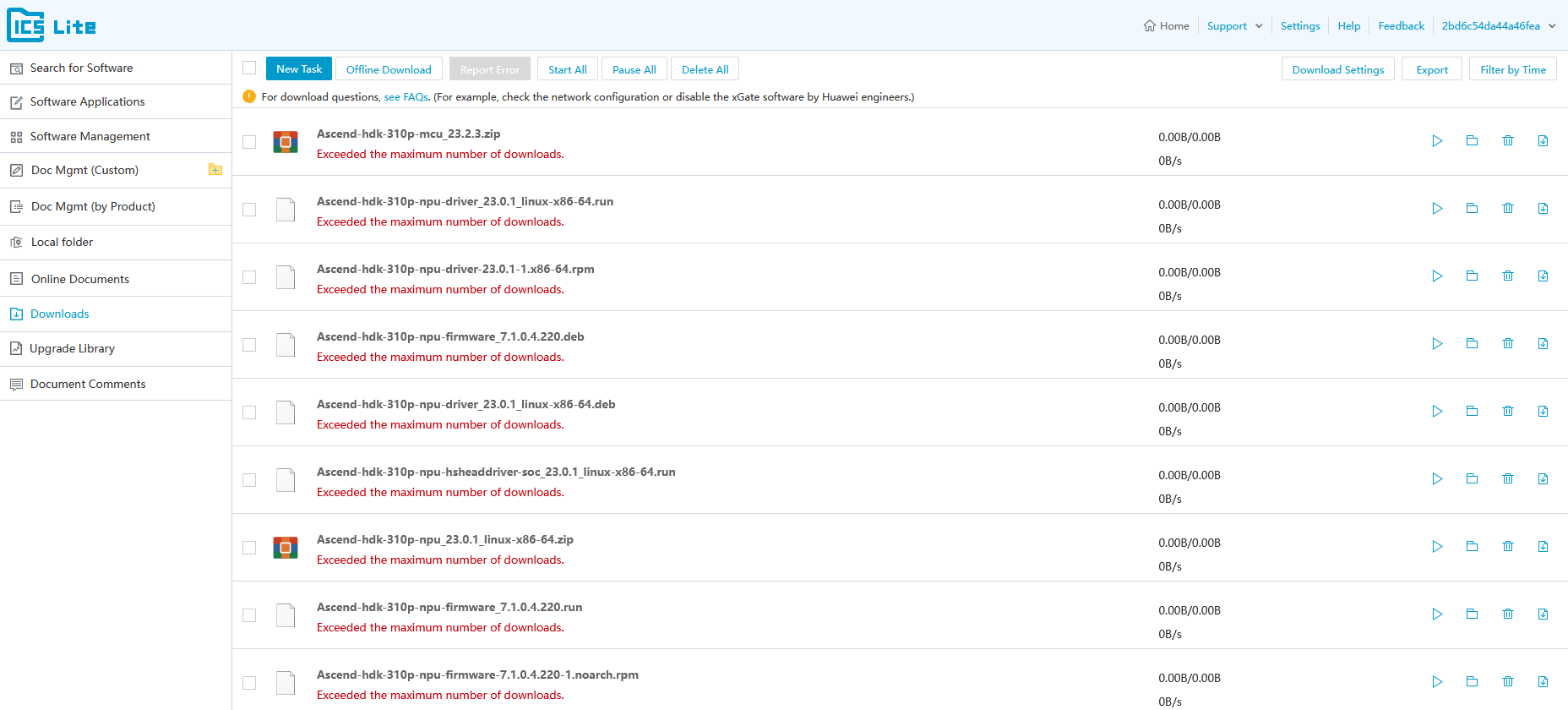Check the box for Ascend-hdk-310p-mcu_23.2.3.zip
Screen dimensions: 1568x710
pyautogui.click(x=249, y=142)
